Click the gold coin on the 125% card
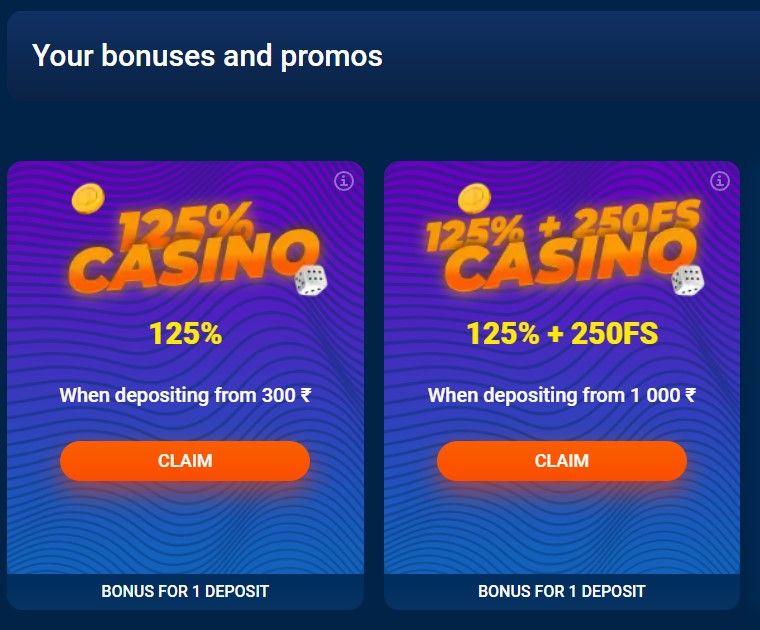This screenshot has height=630, width=760. [x=88, y=199]
